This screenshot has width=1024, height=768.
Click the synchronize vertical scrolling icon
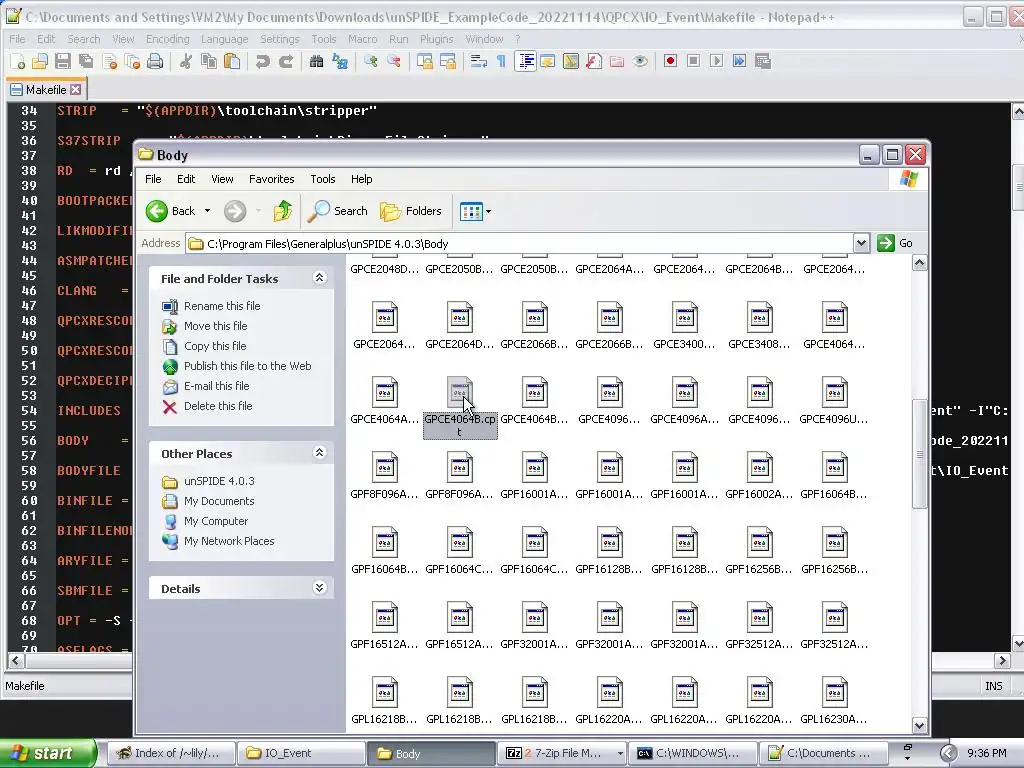click(425, 61)
